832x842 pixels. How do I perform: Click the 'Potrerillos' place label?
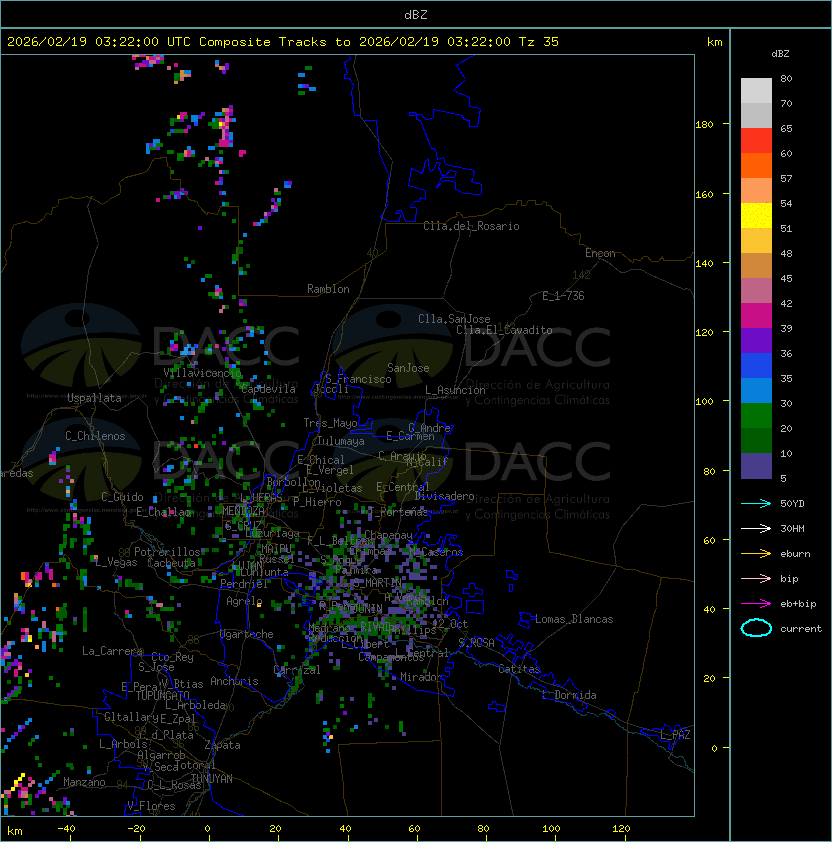(x=167, y=552)
